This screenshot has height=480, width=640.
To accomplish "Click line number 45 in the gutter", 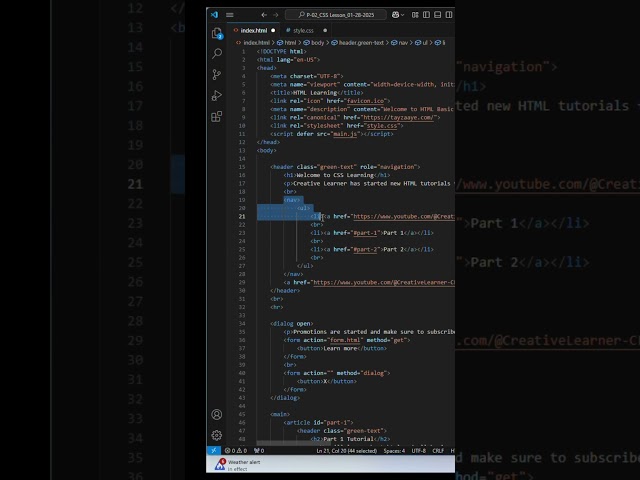I will 242,414.
